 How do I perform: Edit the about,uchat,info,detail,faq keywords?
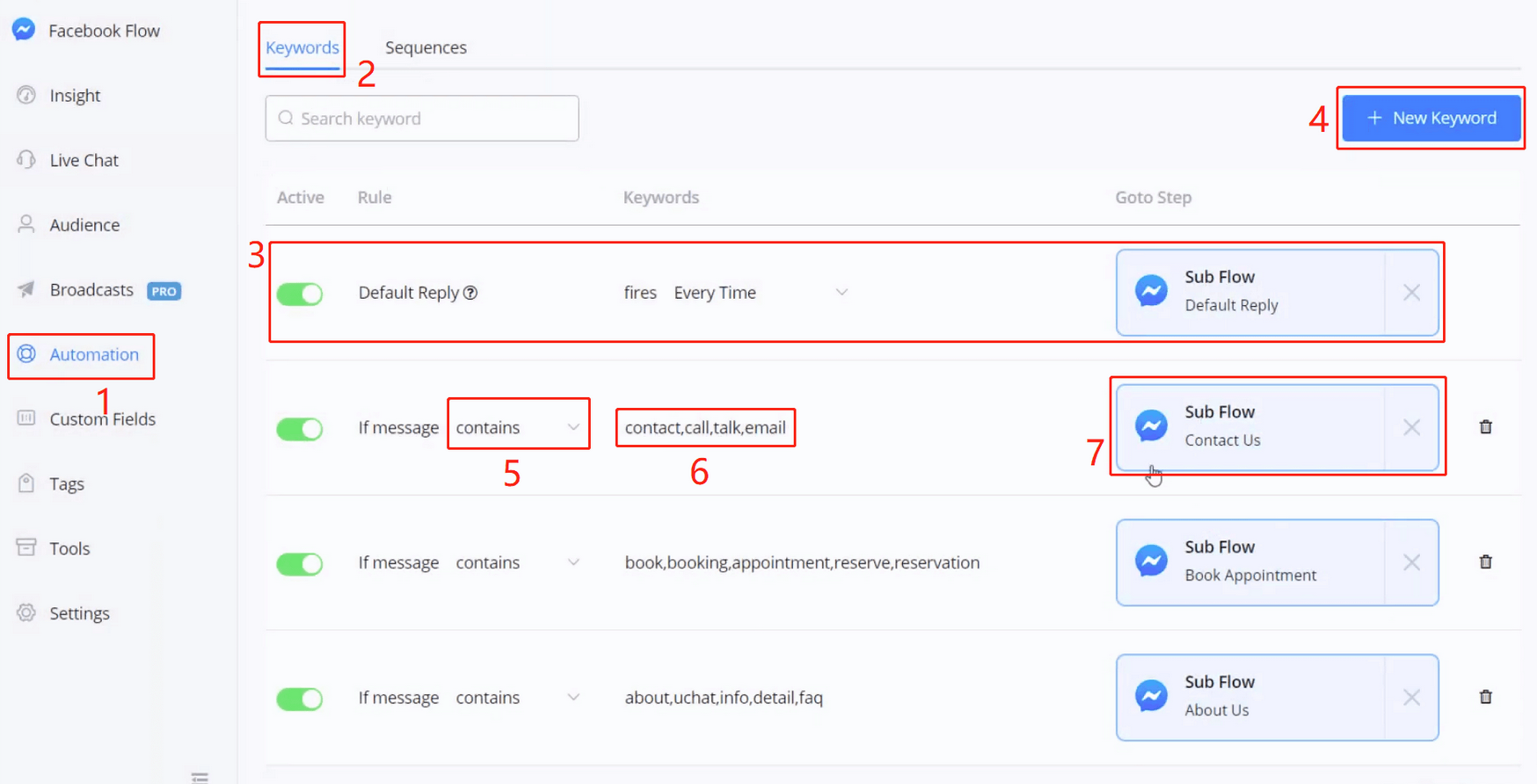pyautogui.click(x=724, y=698)
